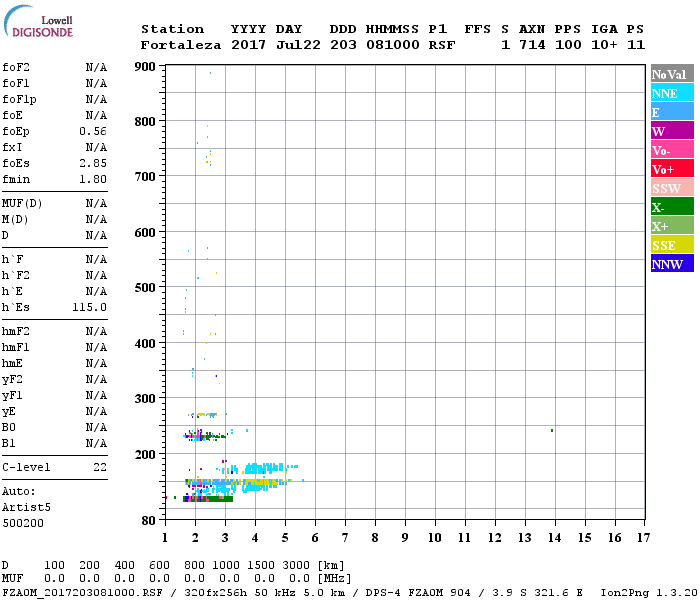Click the Lowell Digisonde logo
This screenshot has height=600, width=700.
tap(35, 24)
